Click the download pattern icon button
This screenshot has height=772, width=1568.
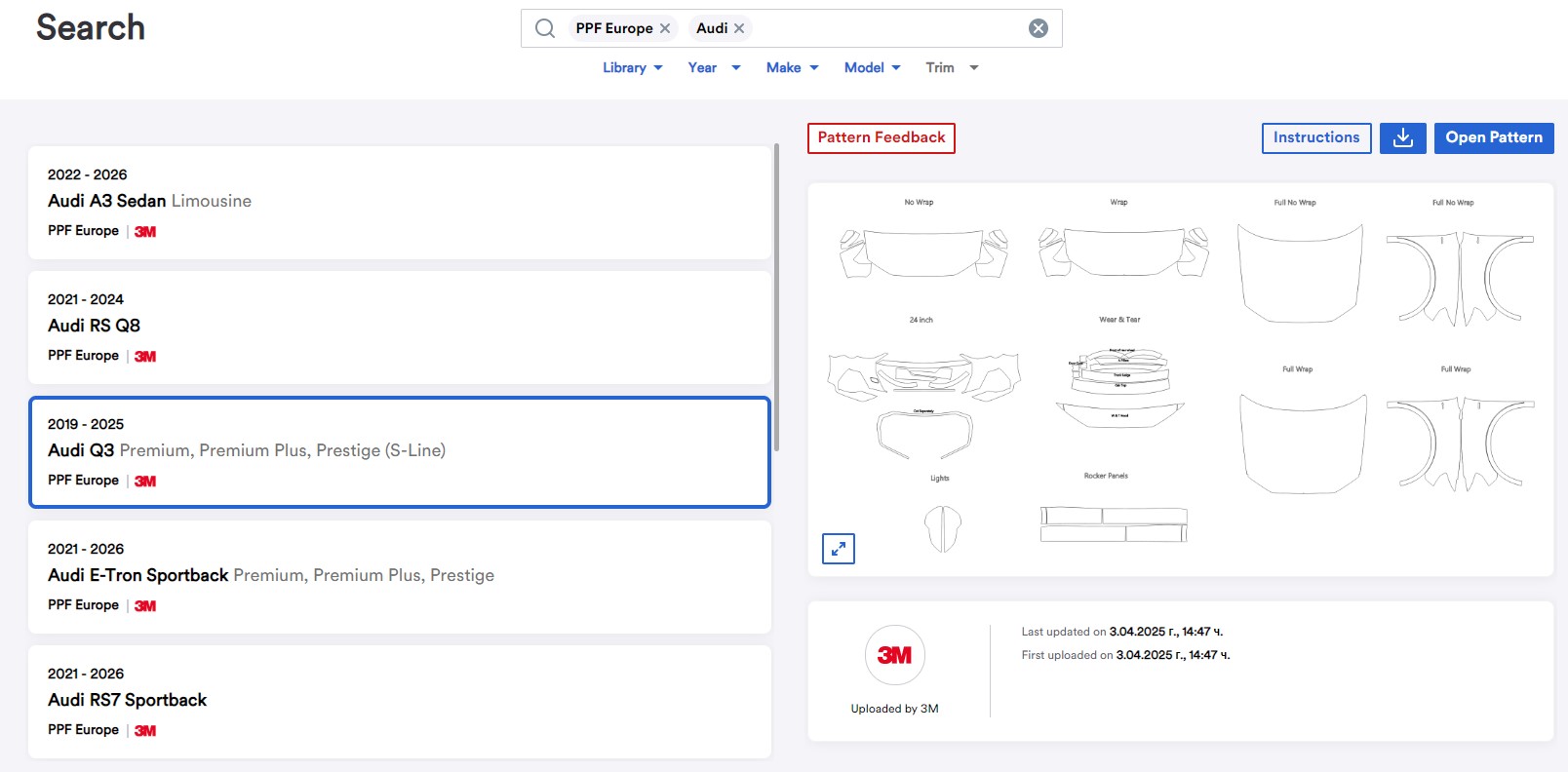(1402, 138)
